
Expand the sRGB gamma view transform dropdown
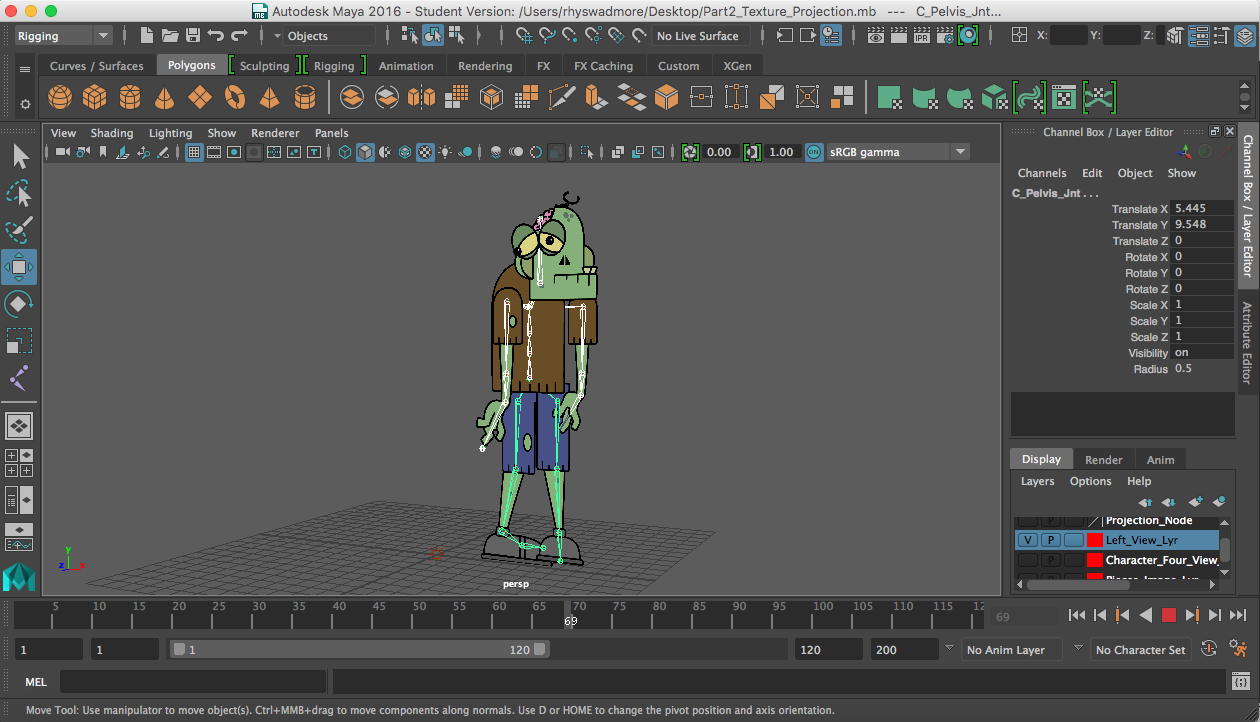coord(960,152)
